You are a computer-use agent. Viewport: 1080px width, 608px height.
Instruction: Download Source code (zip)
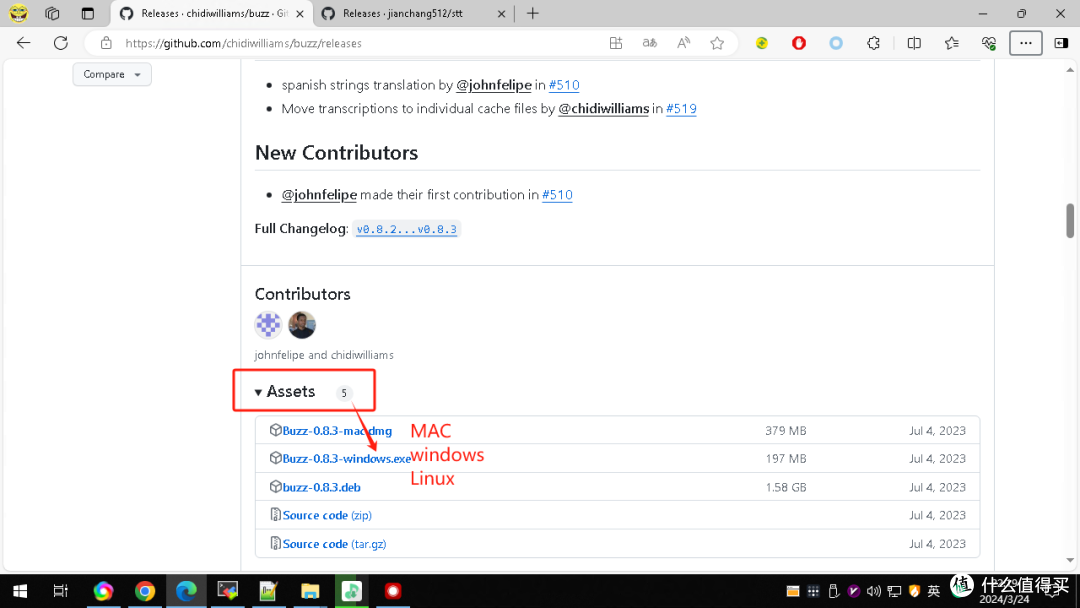click(327, 516)
